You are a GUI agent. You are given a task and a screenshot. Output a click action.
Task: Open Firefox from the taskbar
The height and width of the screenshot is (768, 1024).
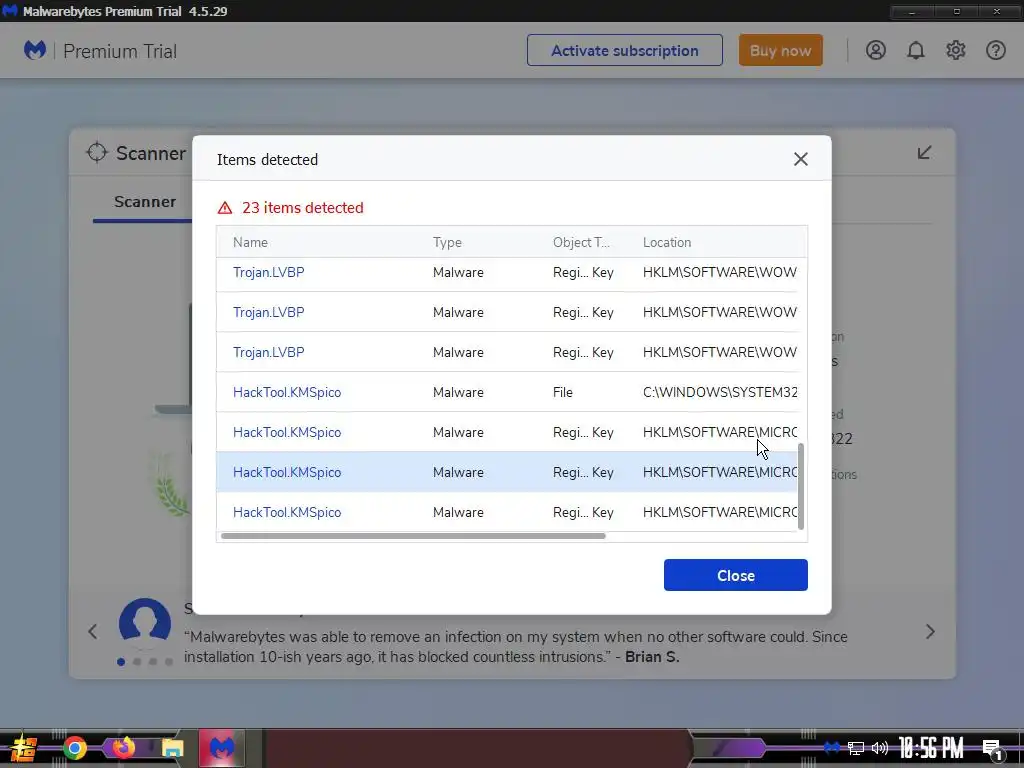tap(123, 748)
